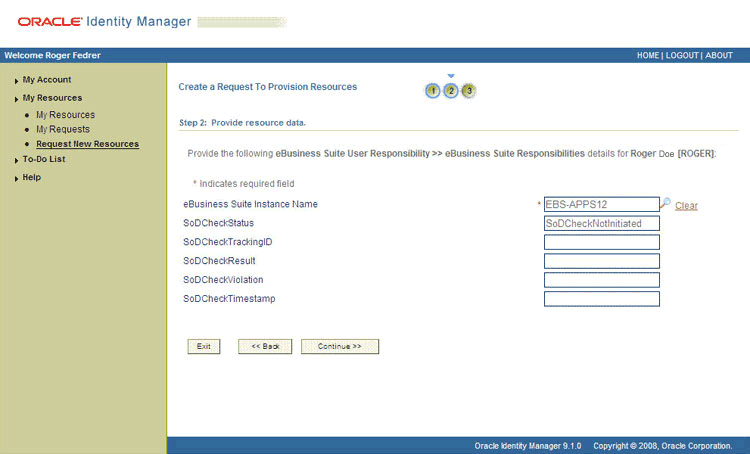Open Request New Resources link
Image resolution: width=750 pixels, height=454 pixels.
point(88,144)
